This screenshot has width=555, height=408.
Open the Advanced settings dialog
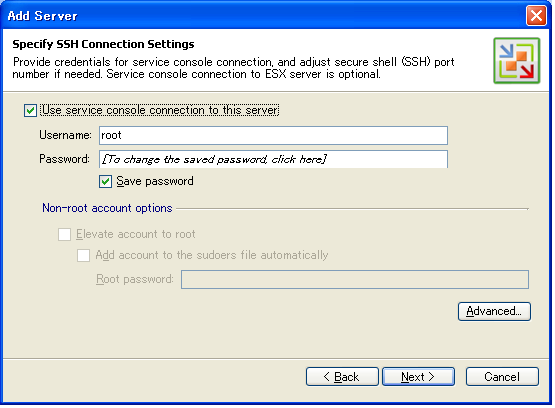pyautogui.click(x=494, y=311)
